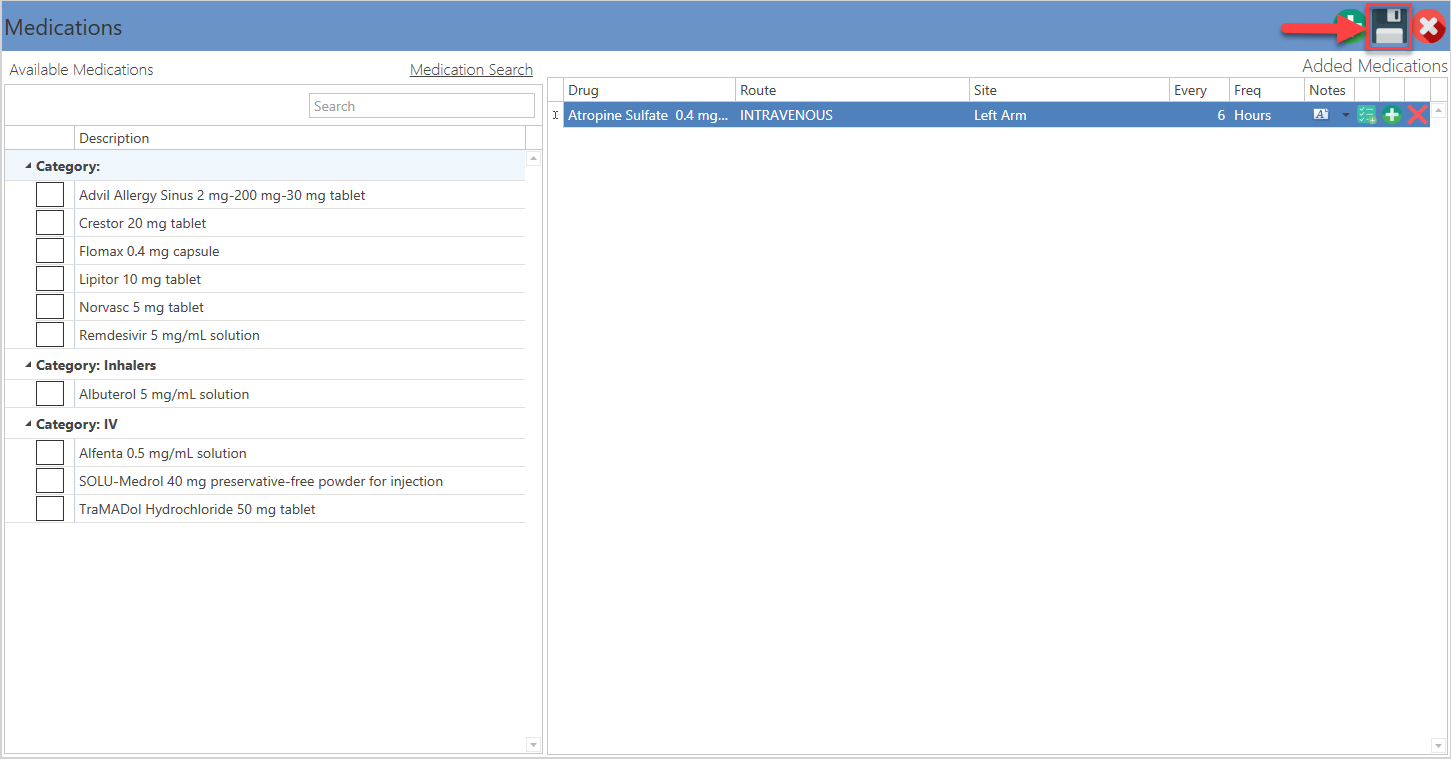Image resolution: width=1451 pixels, height=759 pixels.
Task: Sort by the Every column header
Action: [1199, 90]
